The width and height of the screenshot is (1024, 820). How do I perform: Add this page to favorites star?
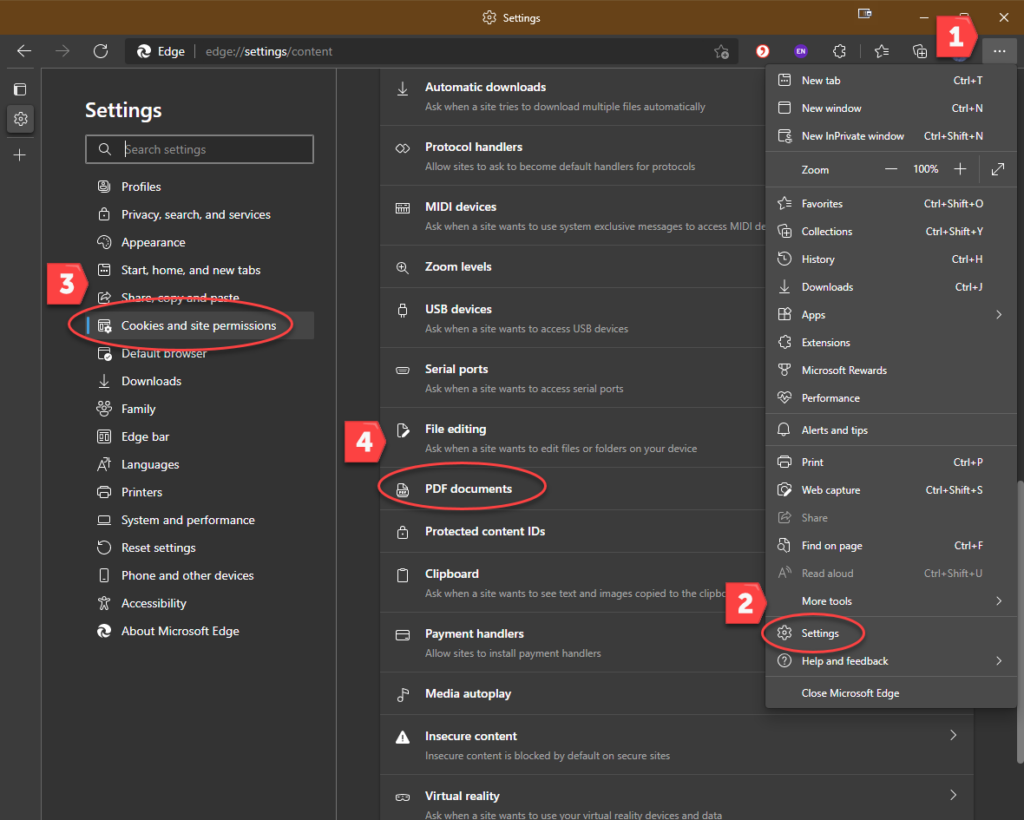pyautogui.click(x=721, y=51)
